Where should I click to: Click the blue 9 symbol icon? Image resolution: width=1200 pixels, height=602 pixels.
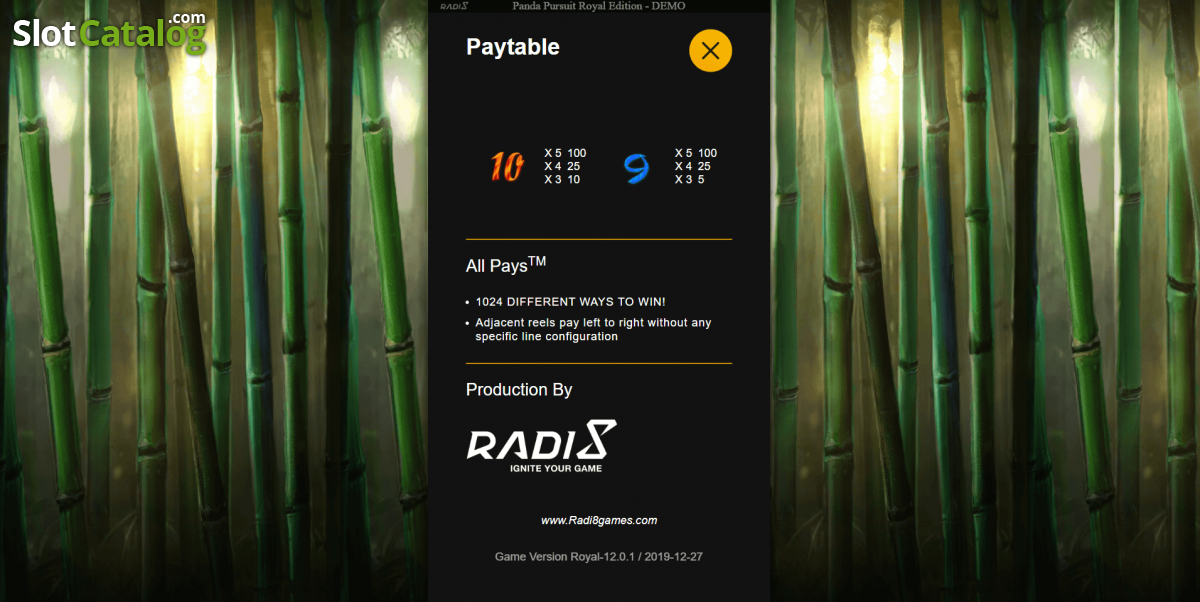(636, 168)
